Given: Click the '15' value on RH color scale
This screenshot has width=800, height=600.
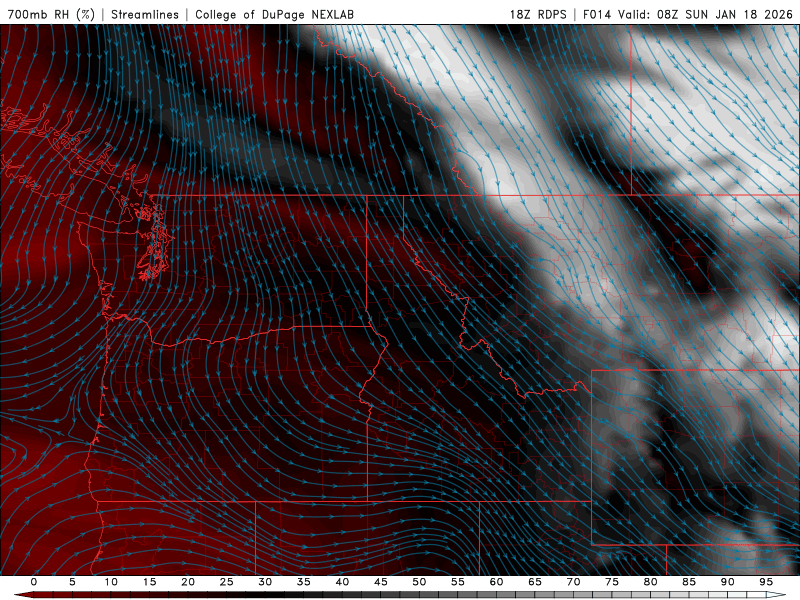Looking at the screenshot, I should (149, 582).
